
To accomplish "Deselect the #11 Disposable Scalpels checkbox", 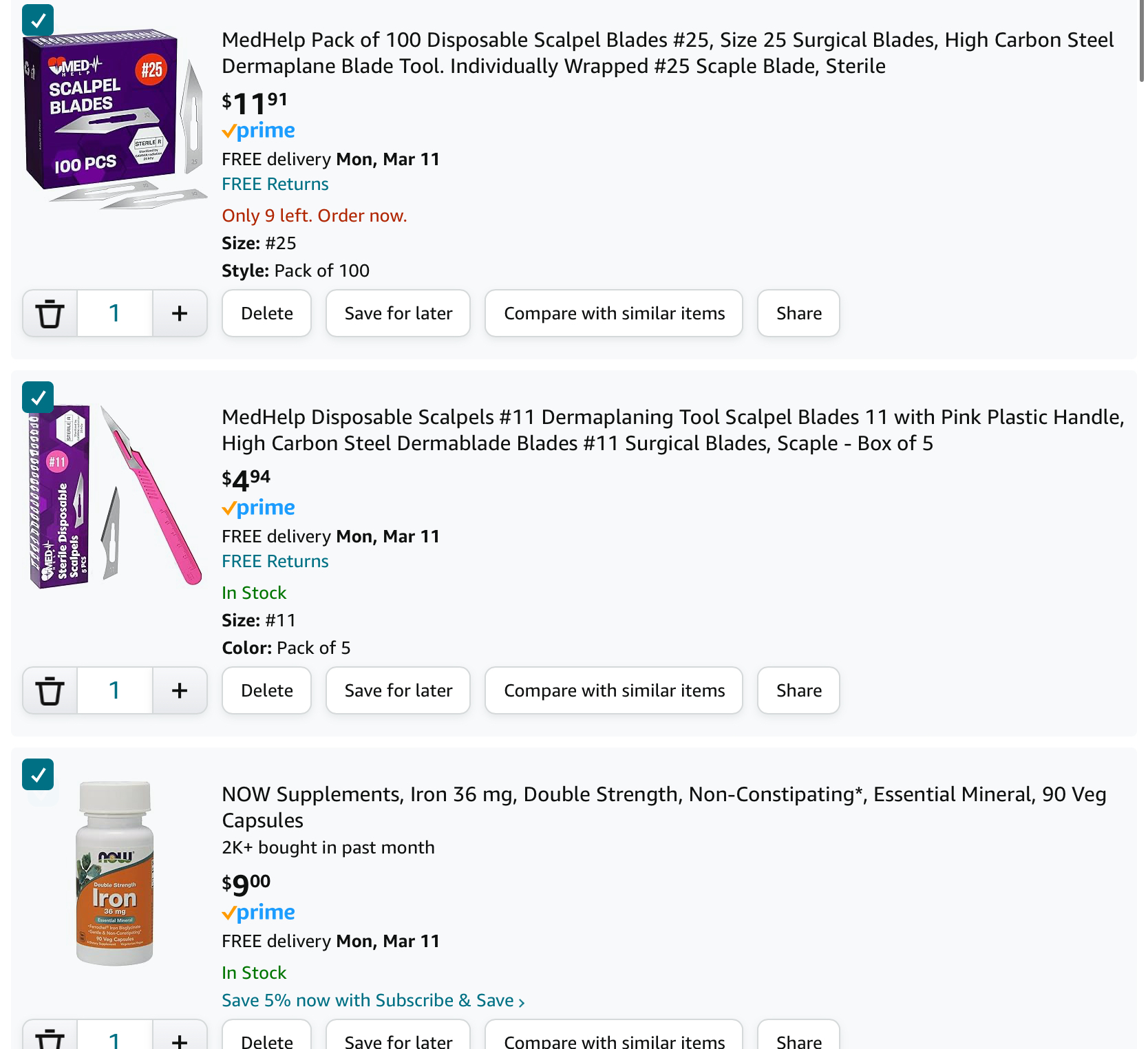I will click(38, 397).
